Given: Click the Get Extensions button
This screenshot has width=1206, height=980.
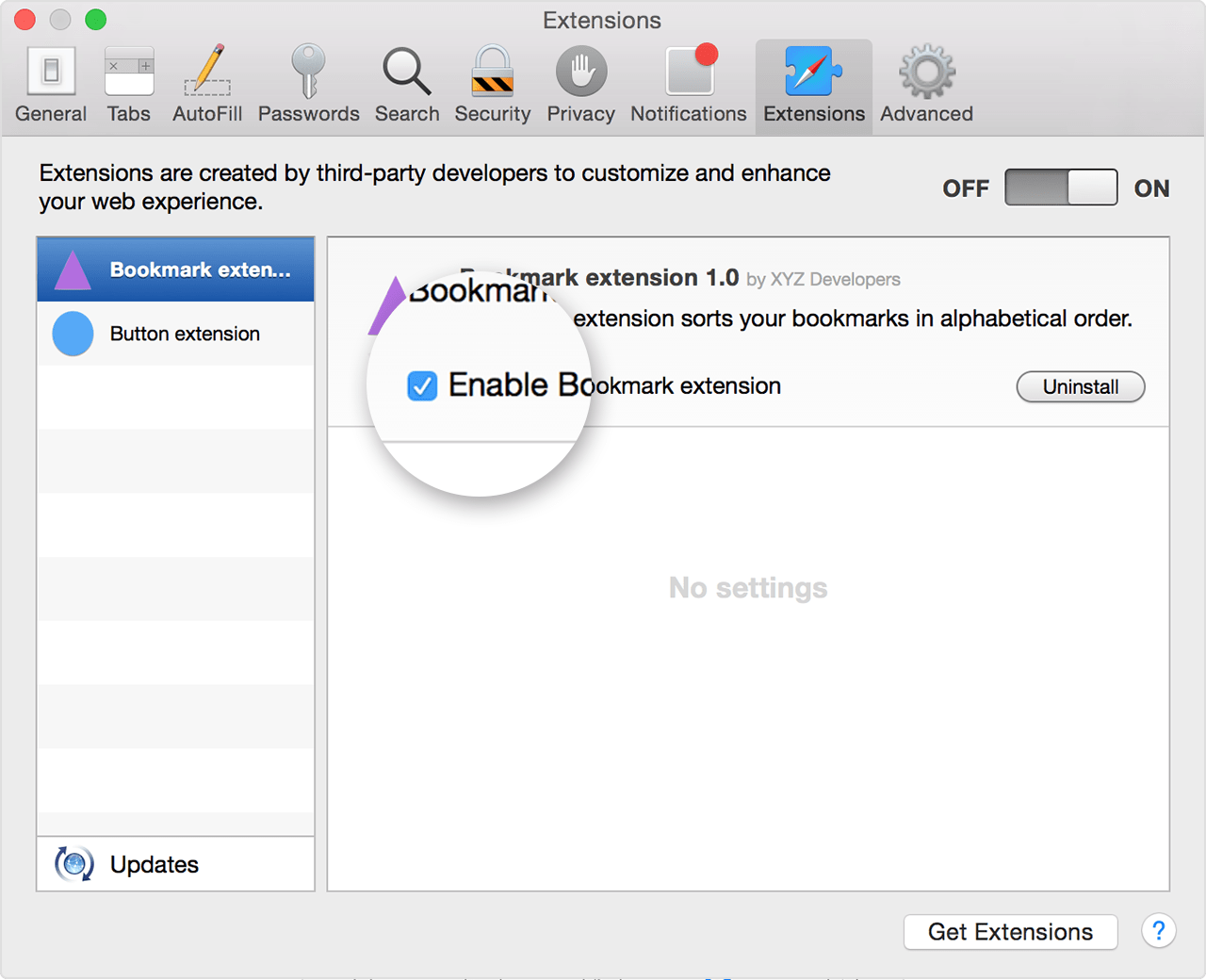Looking at the screenshot, I should click(x=1010, y=932).
